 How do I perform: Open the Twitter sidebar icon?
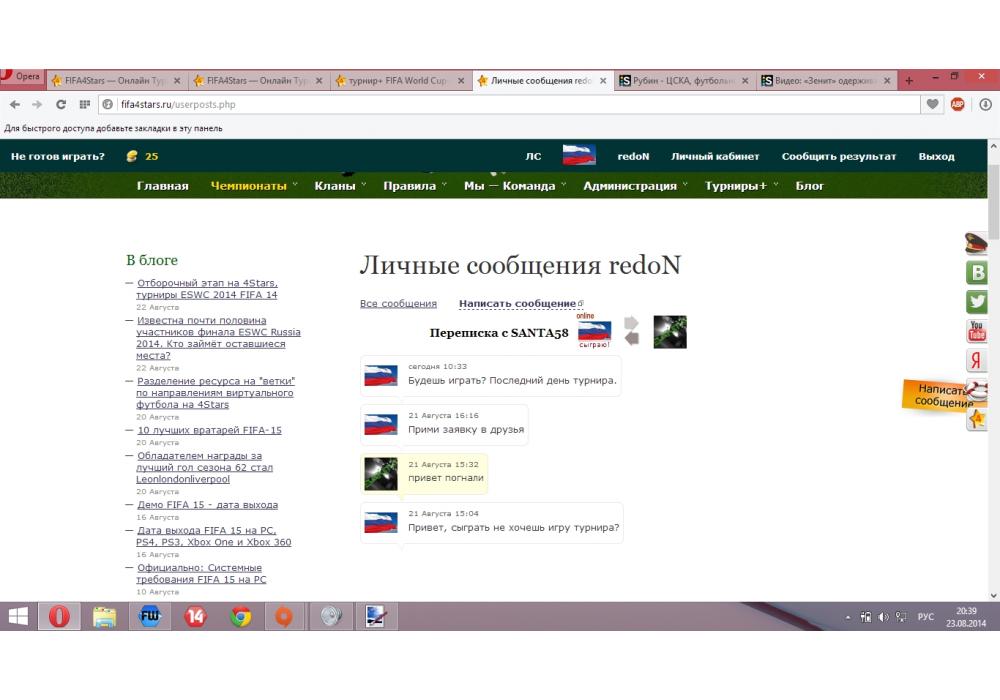pos(977,301)
